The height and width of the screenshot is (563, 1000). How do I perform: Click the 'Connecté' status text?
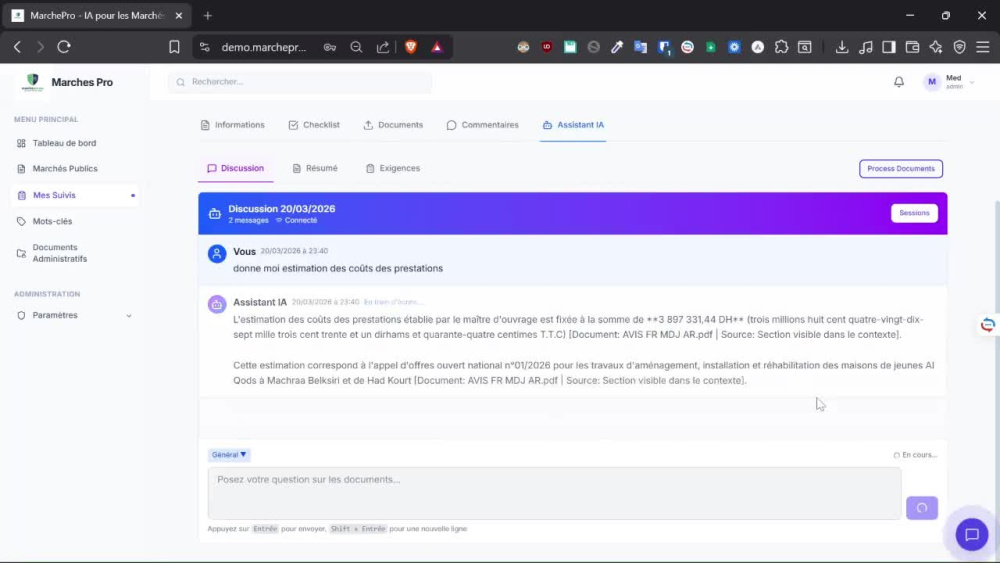click(x=300, y=221)
